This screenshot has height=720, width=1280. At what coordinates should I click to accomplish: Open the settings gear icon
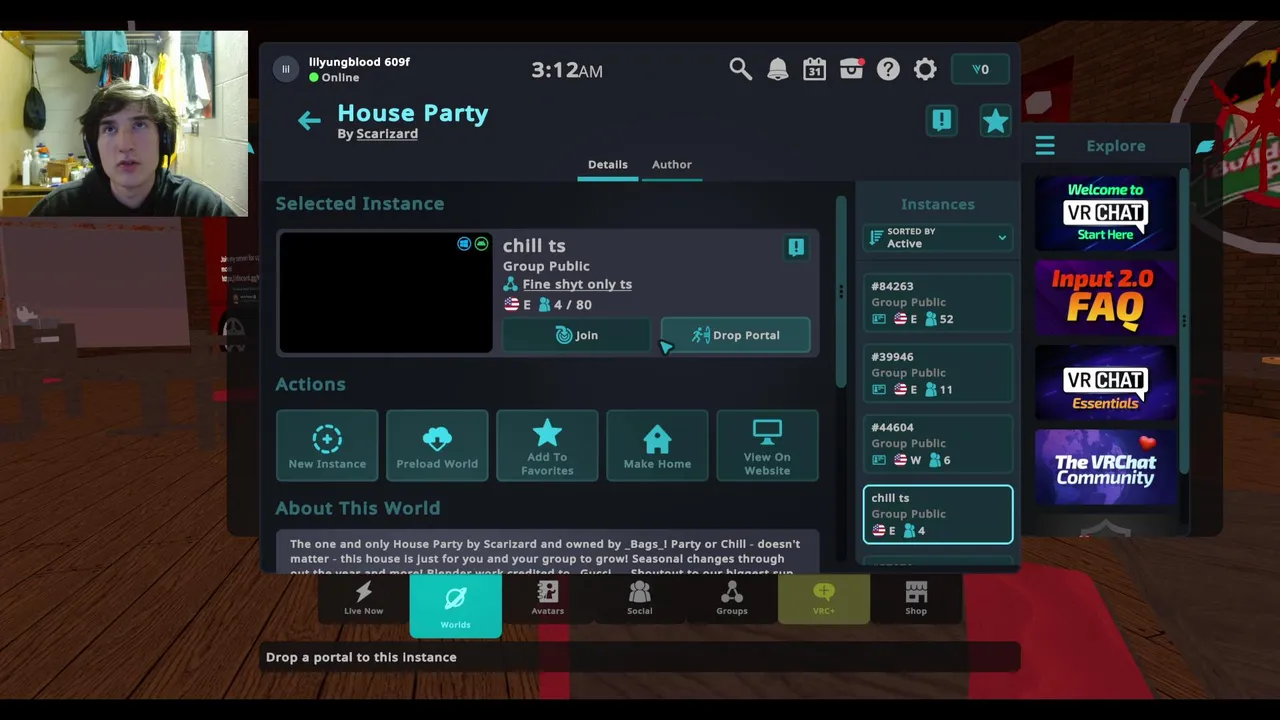[x=925, y=69]
